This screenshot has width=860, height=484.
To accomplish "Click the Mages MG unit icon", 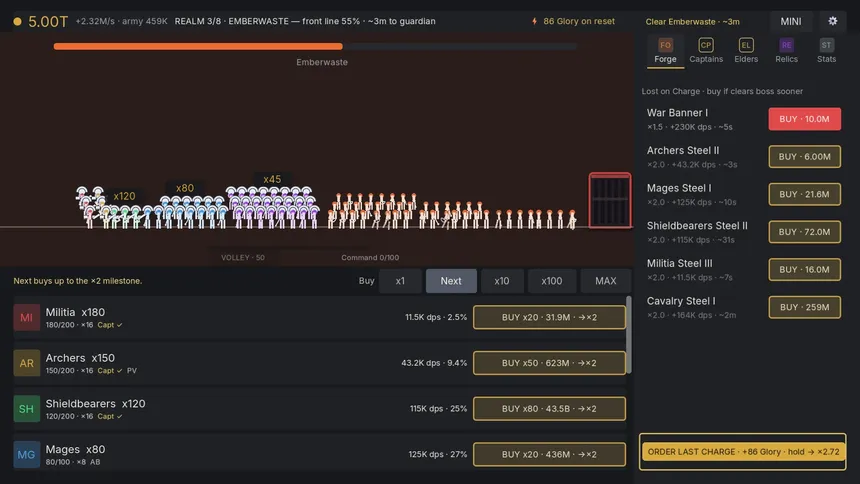I will [26, 454].
